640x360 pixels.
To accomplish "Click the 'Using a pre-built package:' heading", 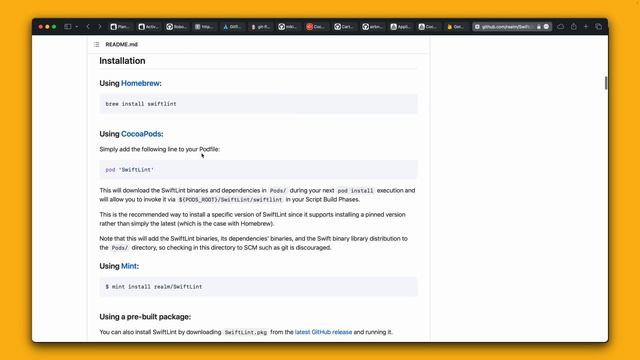I will (x=145, y=317).
